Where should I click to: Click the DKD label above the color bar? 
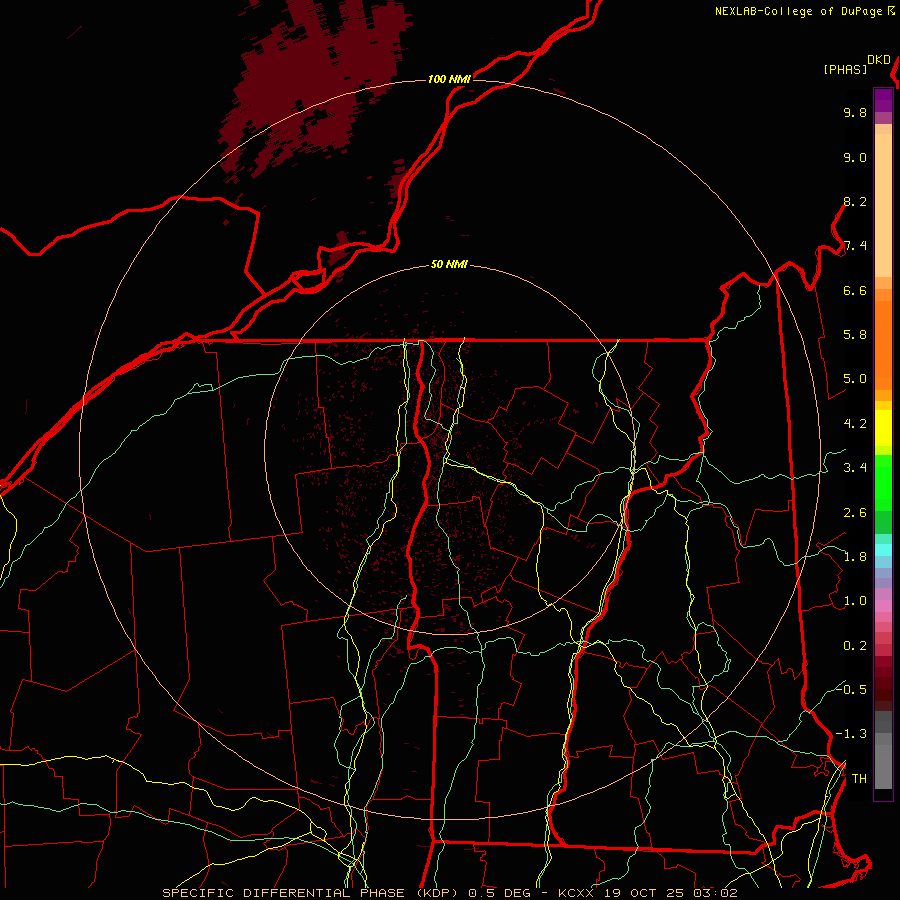click(879, 60)
